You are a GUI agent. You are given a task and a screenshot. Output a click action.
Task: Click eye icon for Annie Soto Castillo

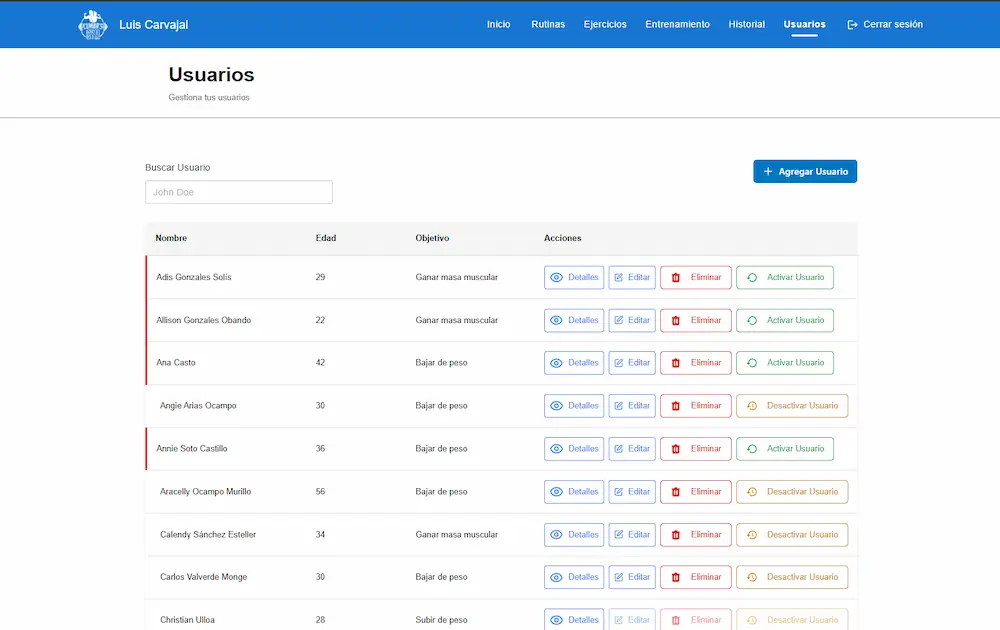coord(556,449)
